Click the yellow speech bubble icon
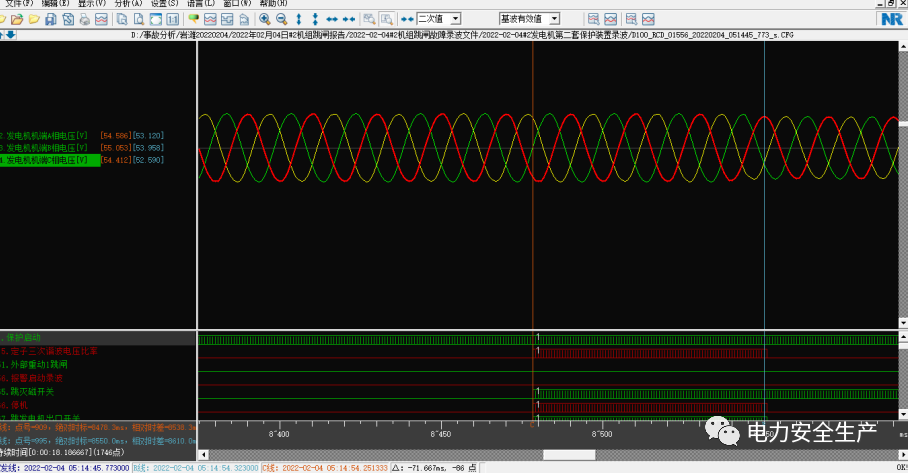 [193, 19]
